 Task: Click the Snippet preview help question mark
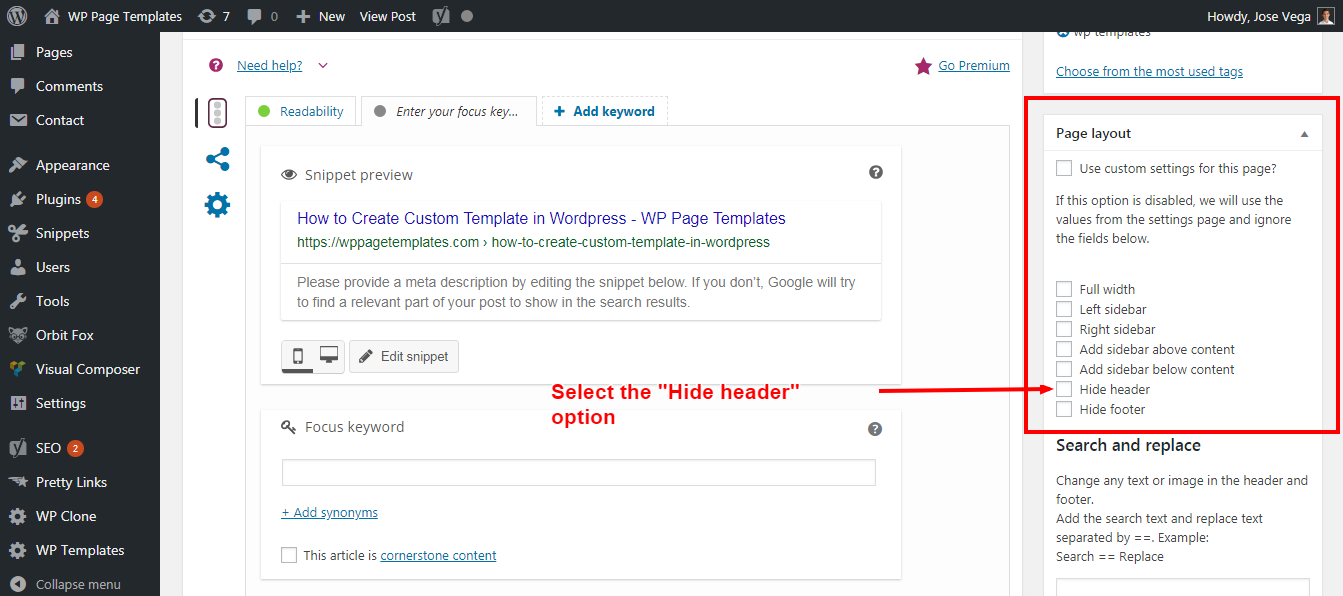(x=876, y=172)
